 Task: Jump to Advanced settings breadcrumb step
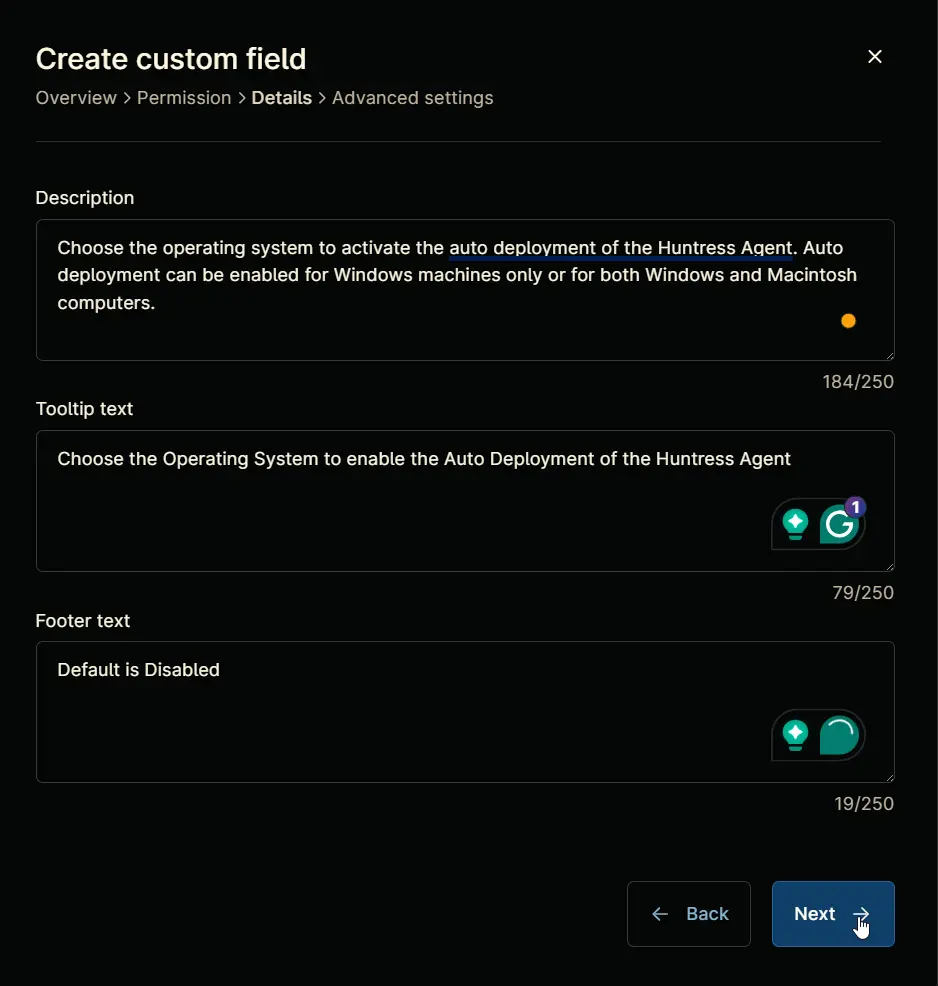[412, 98]
